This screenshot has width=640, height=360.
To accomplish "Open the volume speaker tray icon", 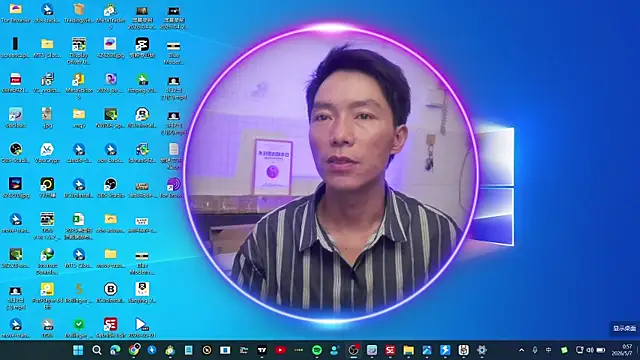I will (x=590, y=350).
